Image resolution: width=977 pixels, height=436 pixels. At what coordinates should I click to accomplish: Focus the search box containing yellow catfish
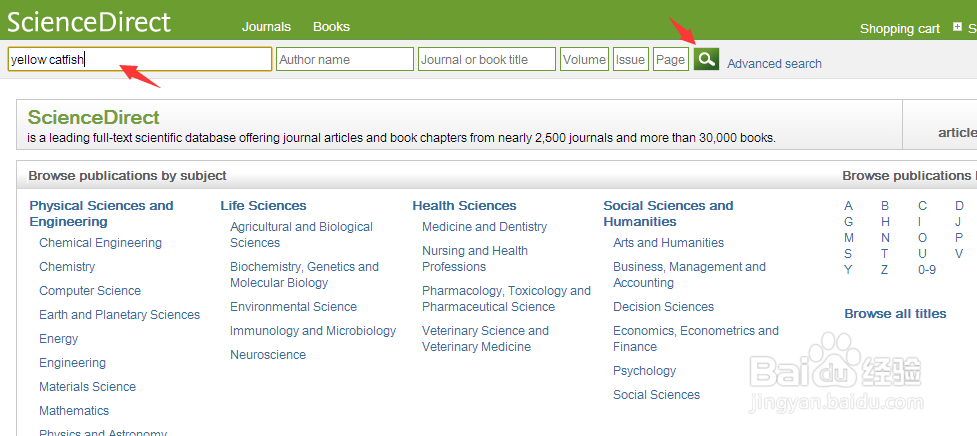click(x=140, y=59)
